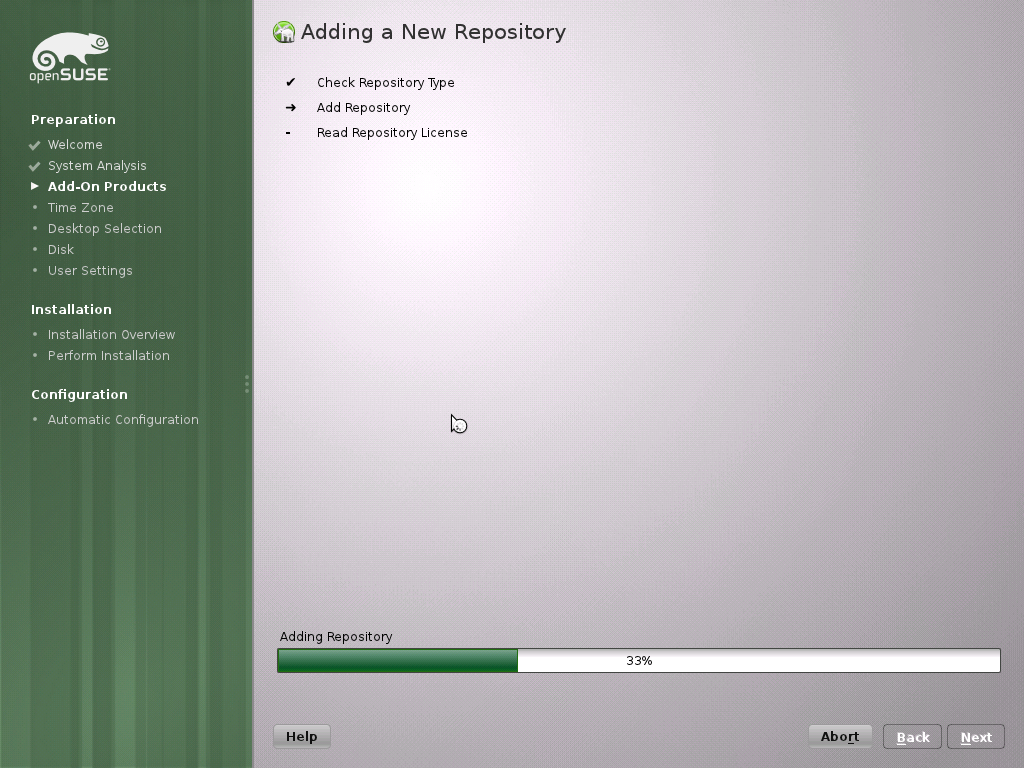Select Disk step in sidebar
The height and width of the screenshot is (768, 1024).
pos(61,249)
